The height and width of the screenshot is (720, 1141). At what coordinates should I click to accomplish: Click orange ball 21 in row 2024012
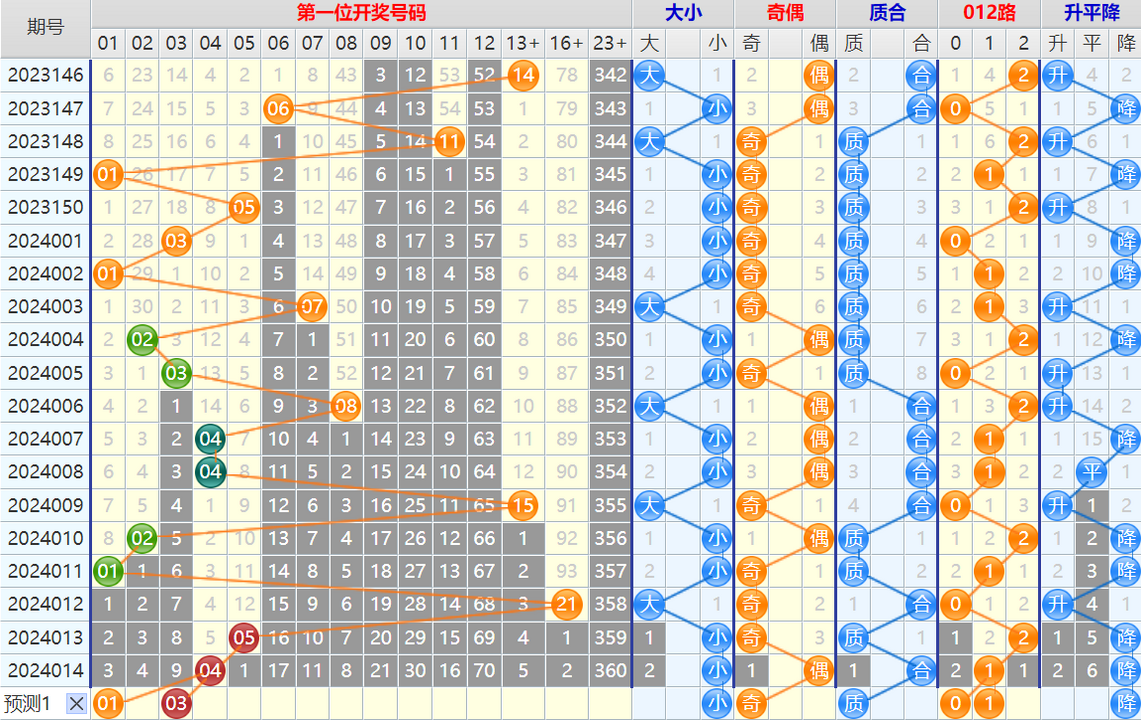[x=566, y=604]
